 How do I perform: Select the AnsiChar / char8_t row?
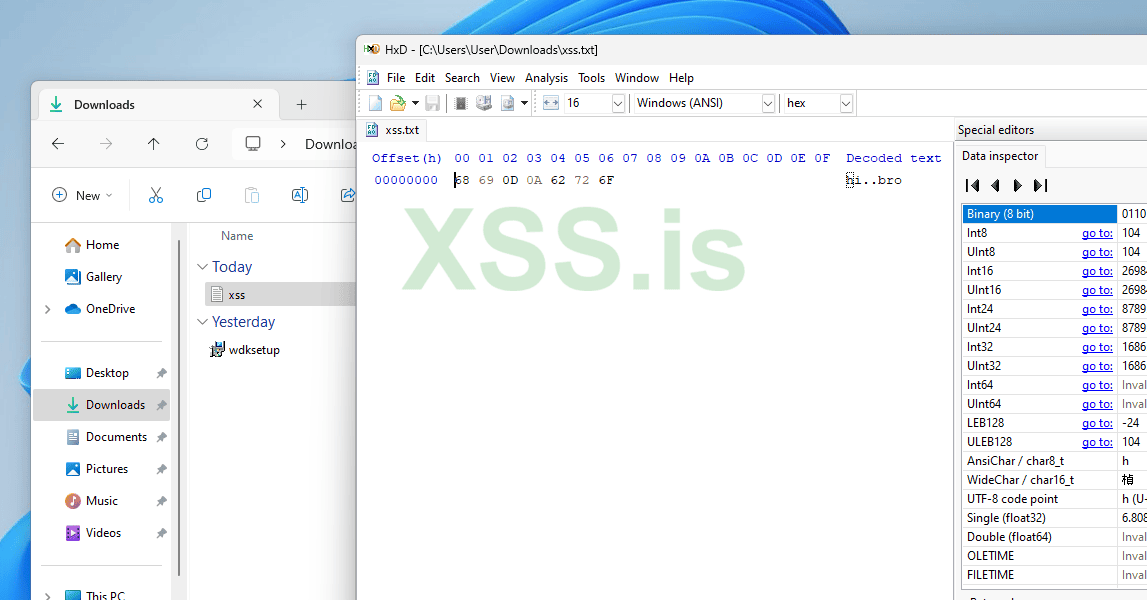(1054, 461)
